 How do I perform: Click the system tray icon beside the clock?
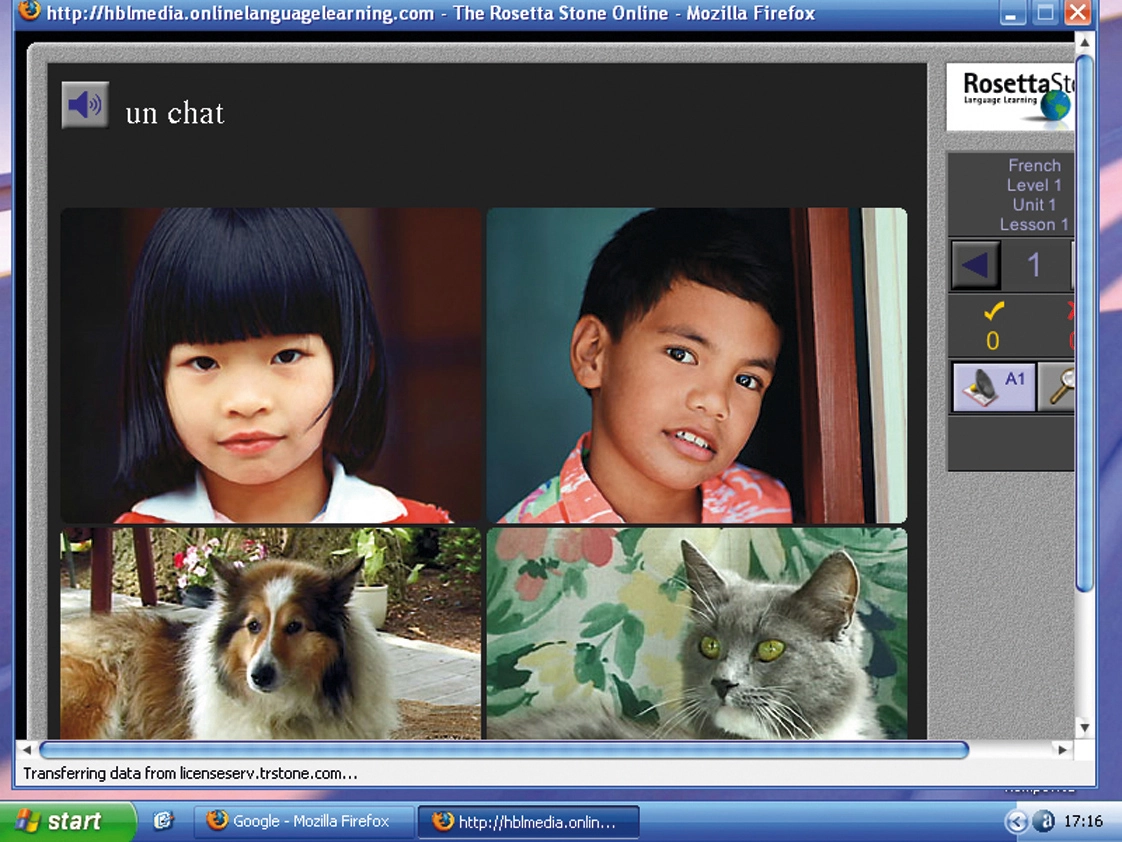click(x=1044, y=821)
